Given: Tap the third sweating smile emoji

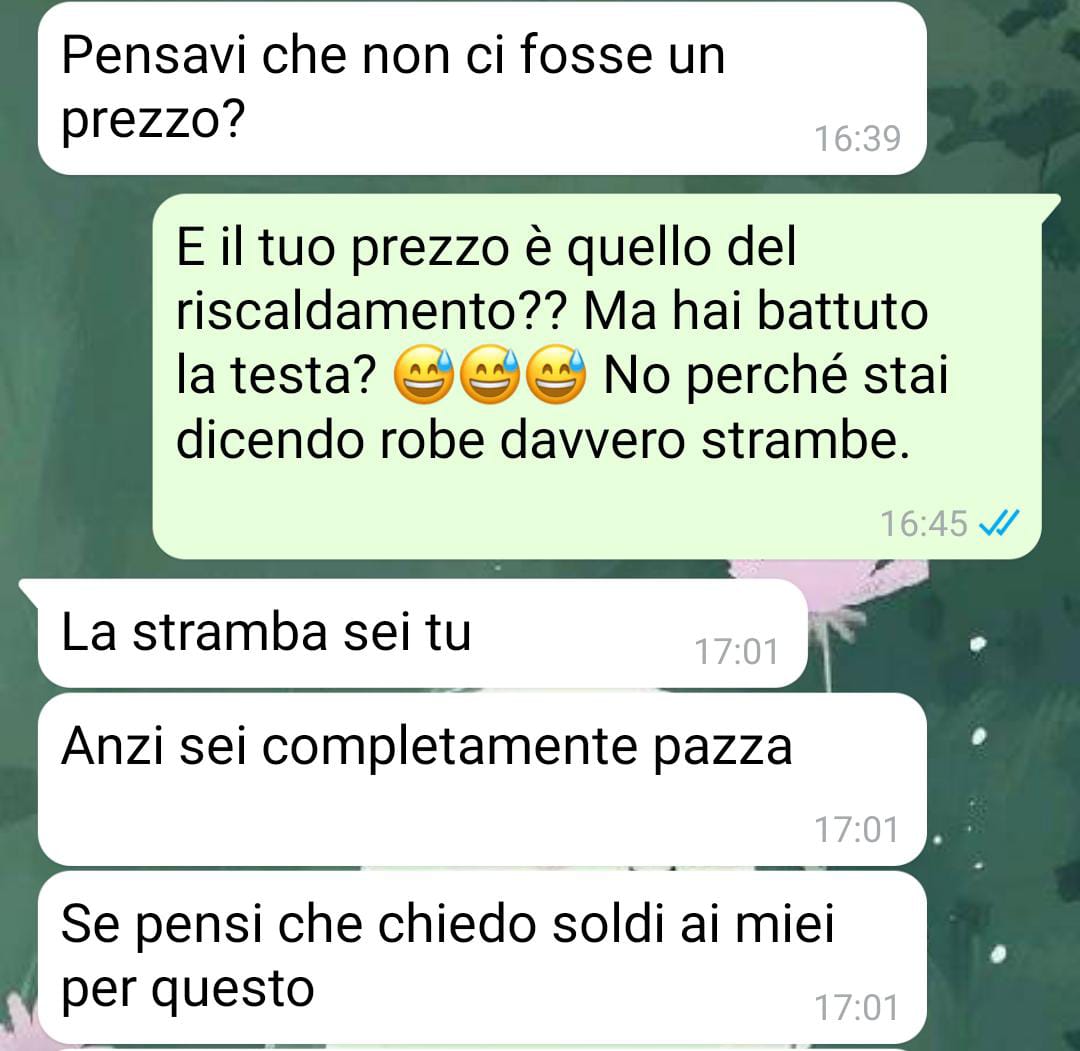Looking at the screenshot, I should pyautogui.click(x=556, y=375).
